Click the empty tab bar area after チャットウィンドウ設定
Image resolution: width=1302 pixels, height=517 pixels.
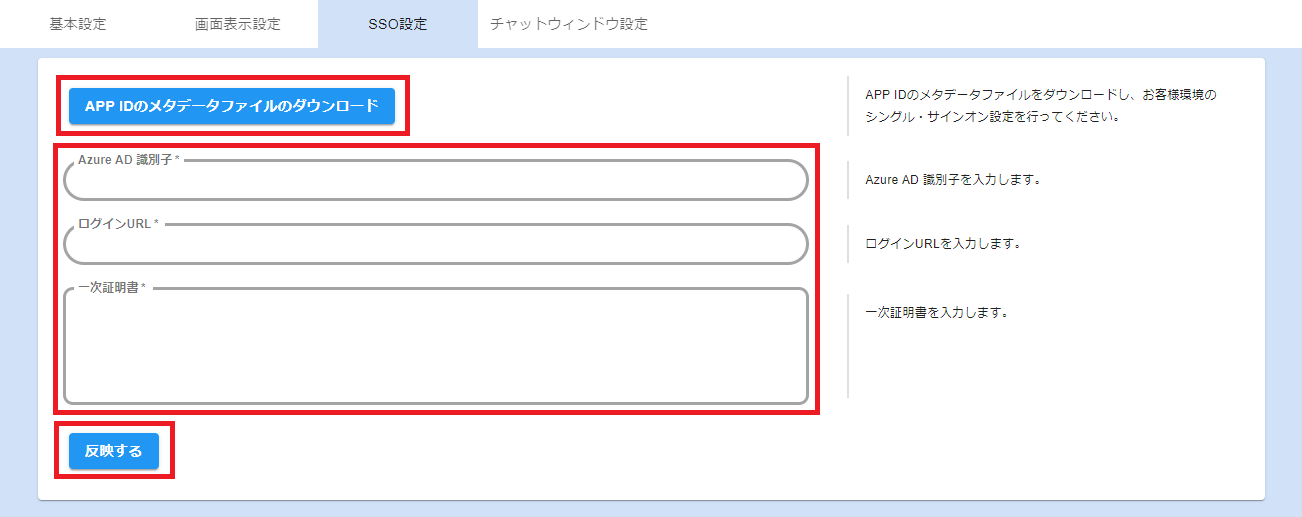pos(980,24)
